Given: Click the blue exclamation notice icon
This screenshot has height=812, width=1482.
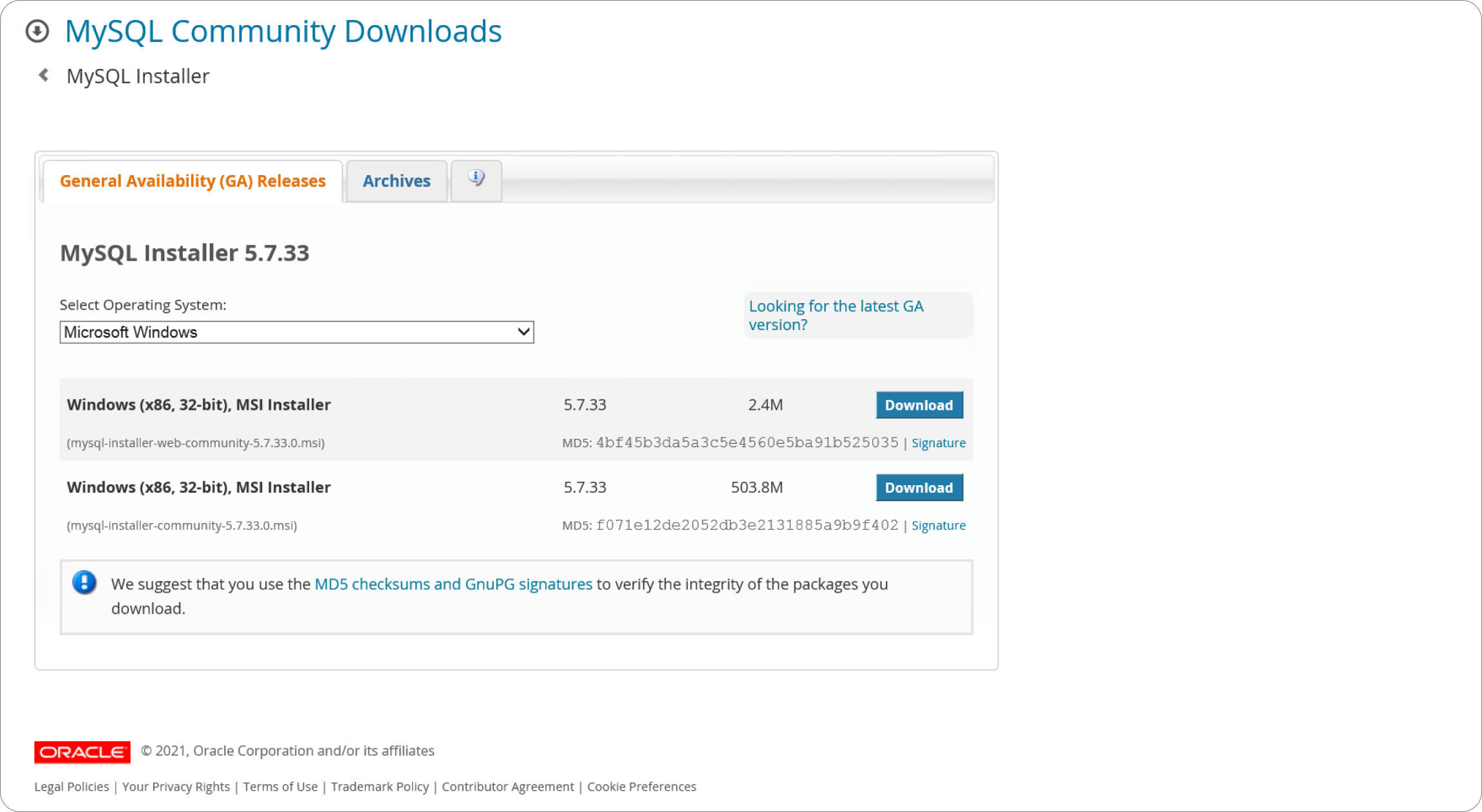Looking at the screenshot, I should [x=84, y=582].
